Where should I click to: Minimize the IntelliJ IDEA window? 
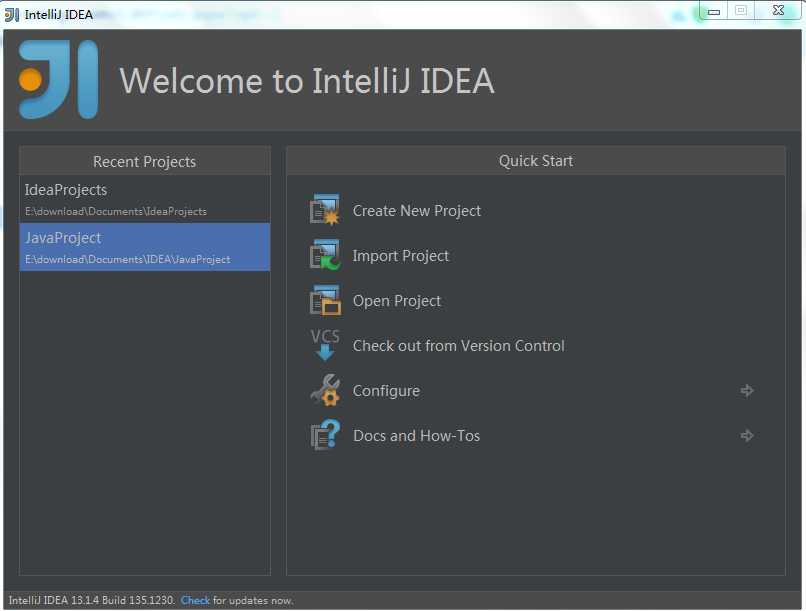(x=714, y=11)
